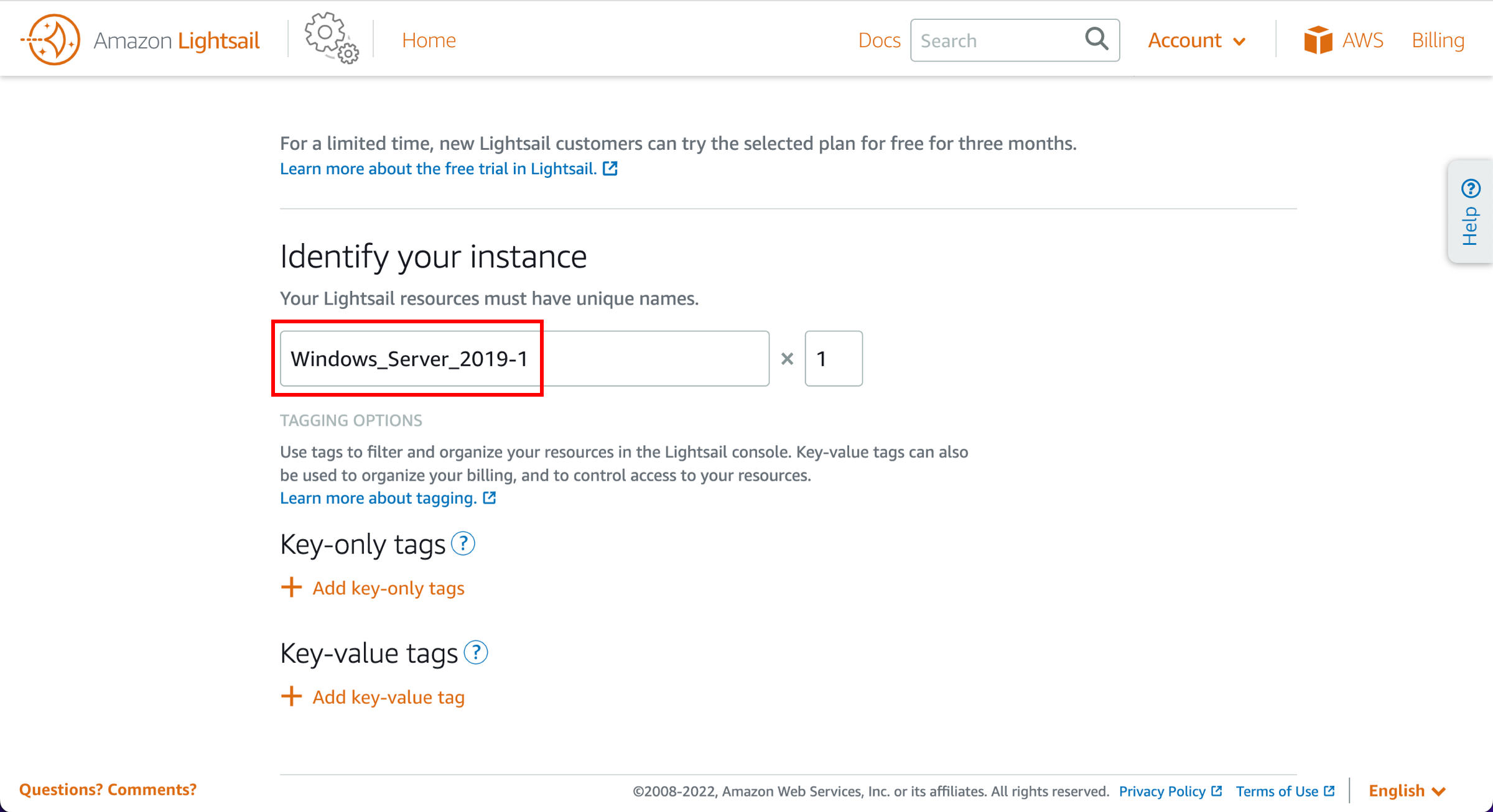Click the search magnifying glass icon
The height and width of the screenshot is (812, 1493).
coord(1097,41)
